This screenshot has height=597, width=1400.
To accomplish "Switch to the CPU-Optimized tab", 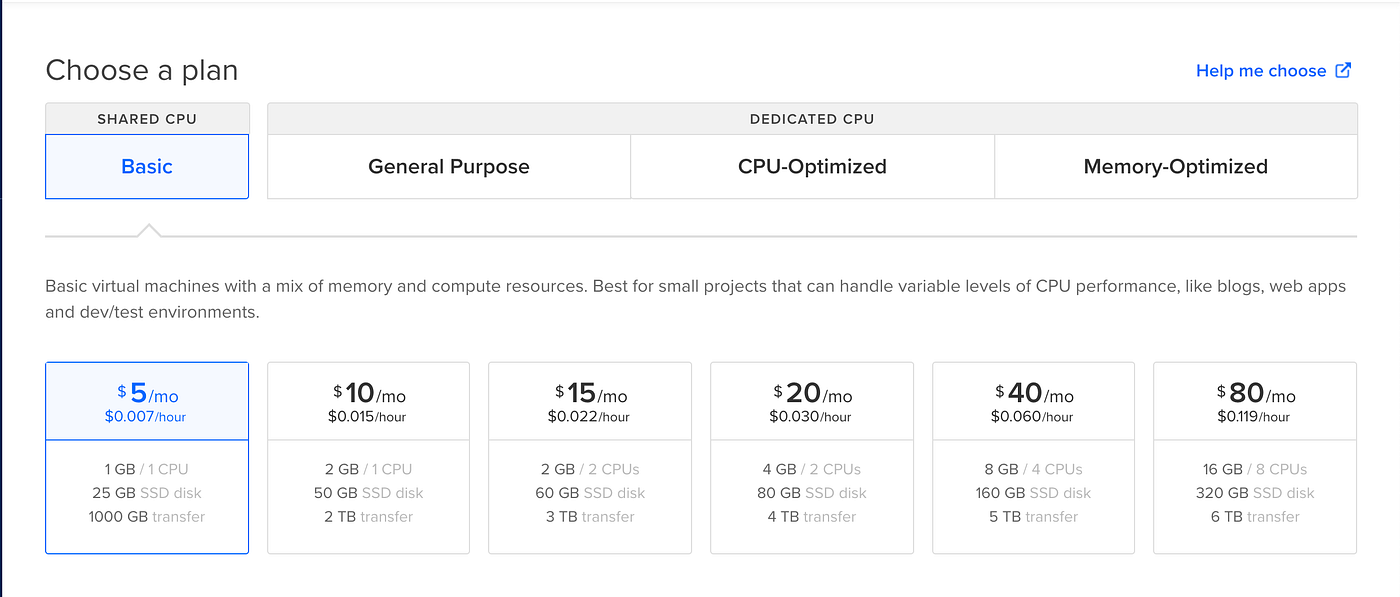I will pos(812,167).
